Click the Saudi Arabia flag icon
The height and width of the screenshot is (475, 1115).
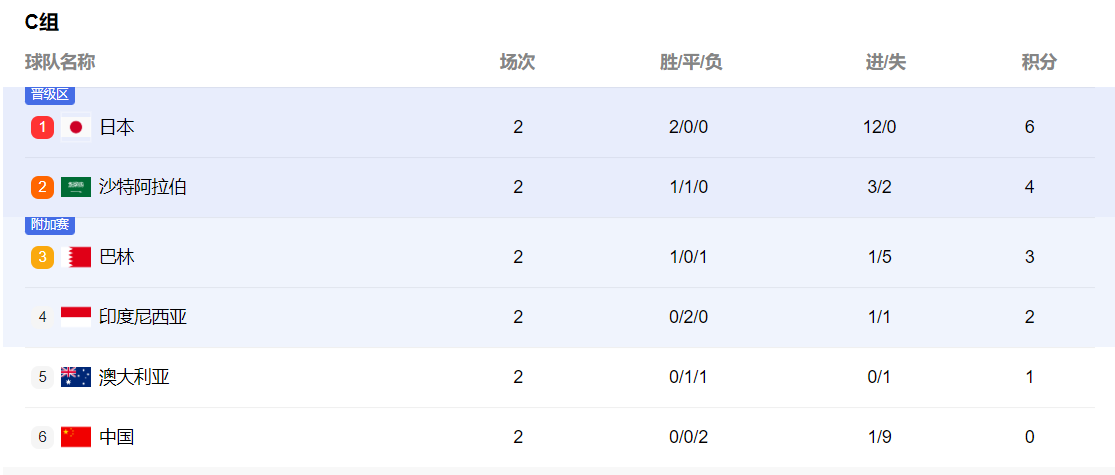76,187
